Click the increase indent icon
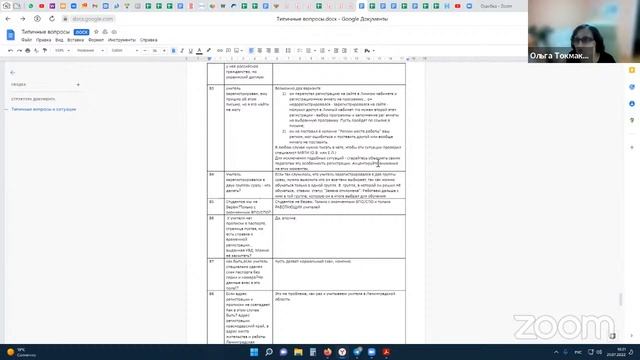This screenshot has width=640, height=360. [x=344, y=51]
